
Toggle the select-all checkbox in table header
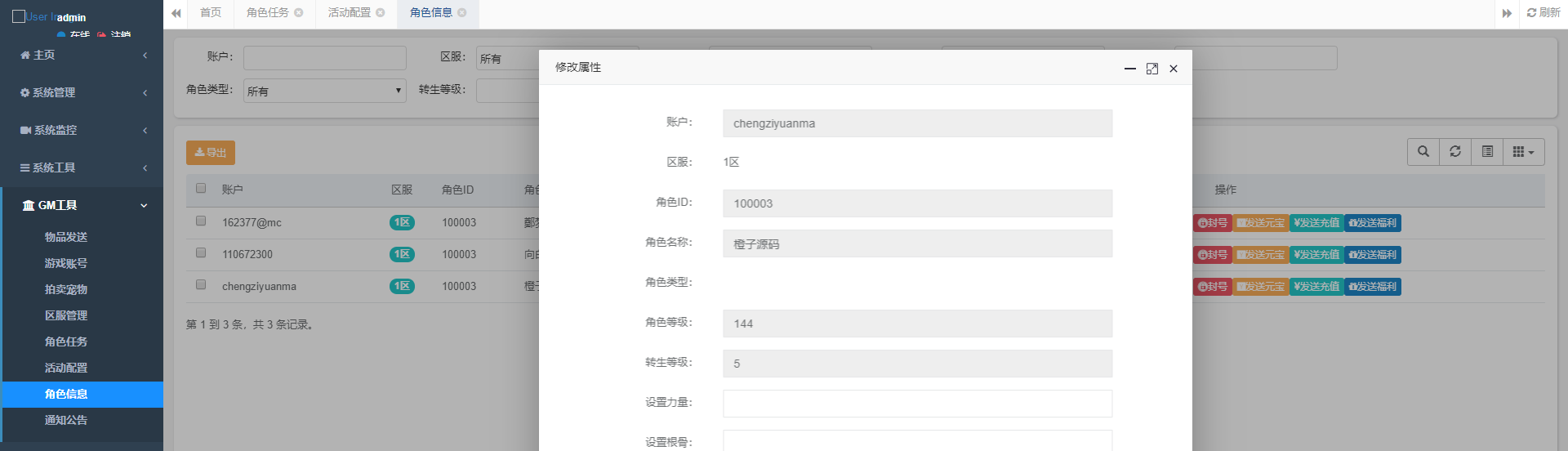(x=201, y=189)
